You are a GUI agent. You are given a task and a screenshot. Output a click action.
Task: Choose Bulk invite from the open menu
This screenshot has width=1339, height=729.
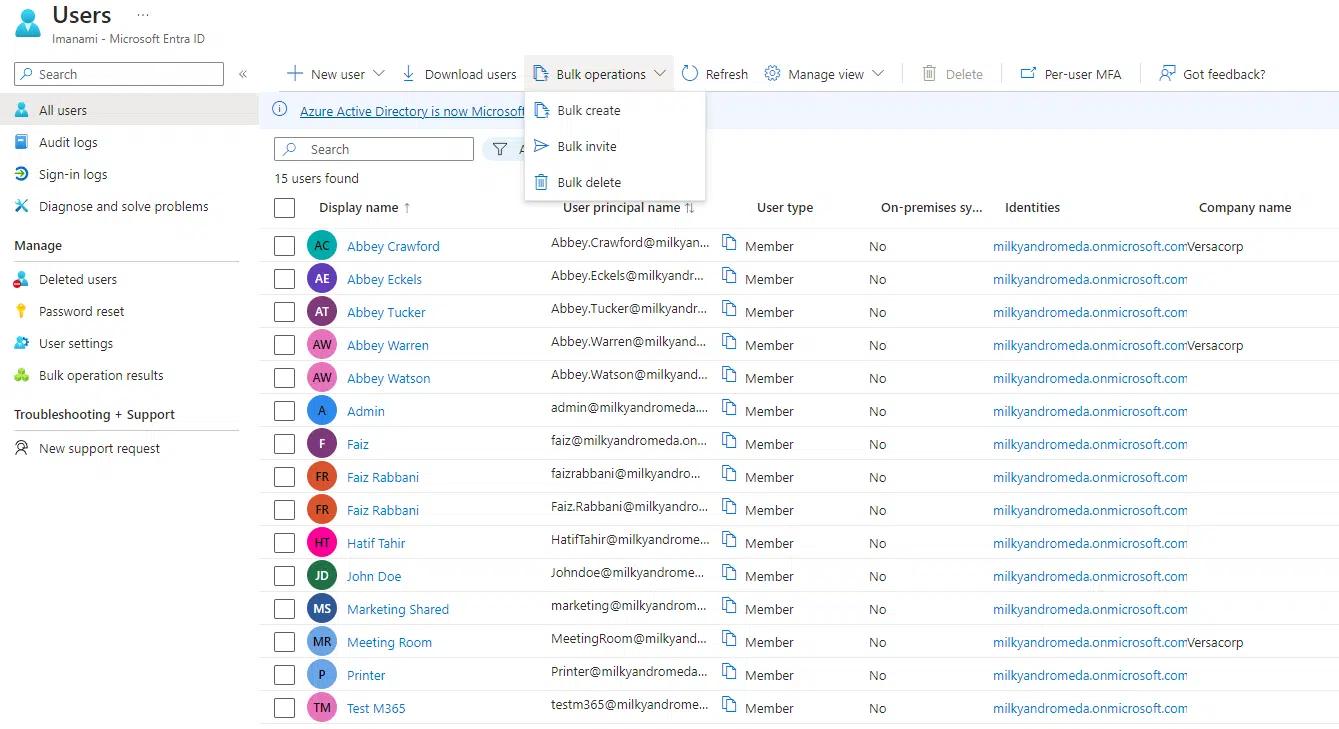[589, 146]
